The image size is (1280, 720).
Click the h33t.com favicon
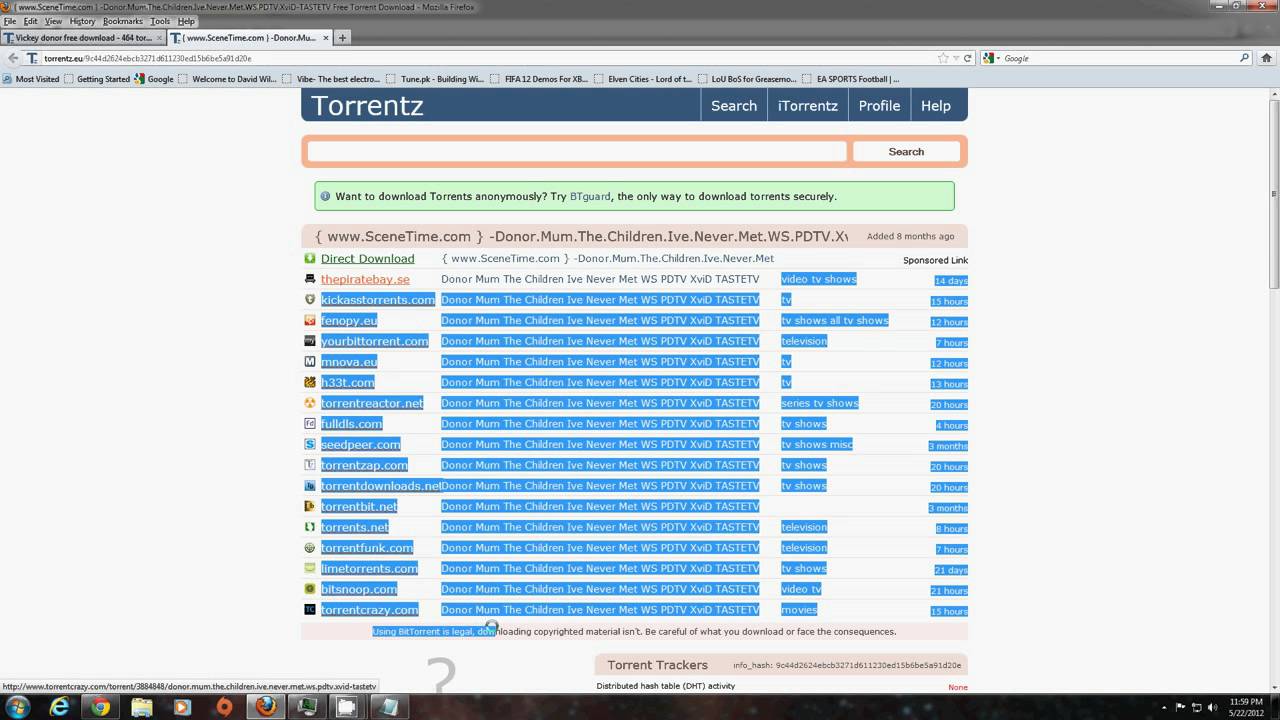tap(310, 382)
